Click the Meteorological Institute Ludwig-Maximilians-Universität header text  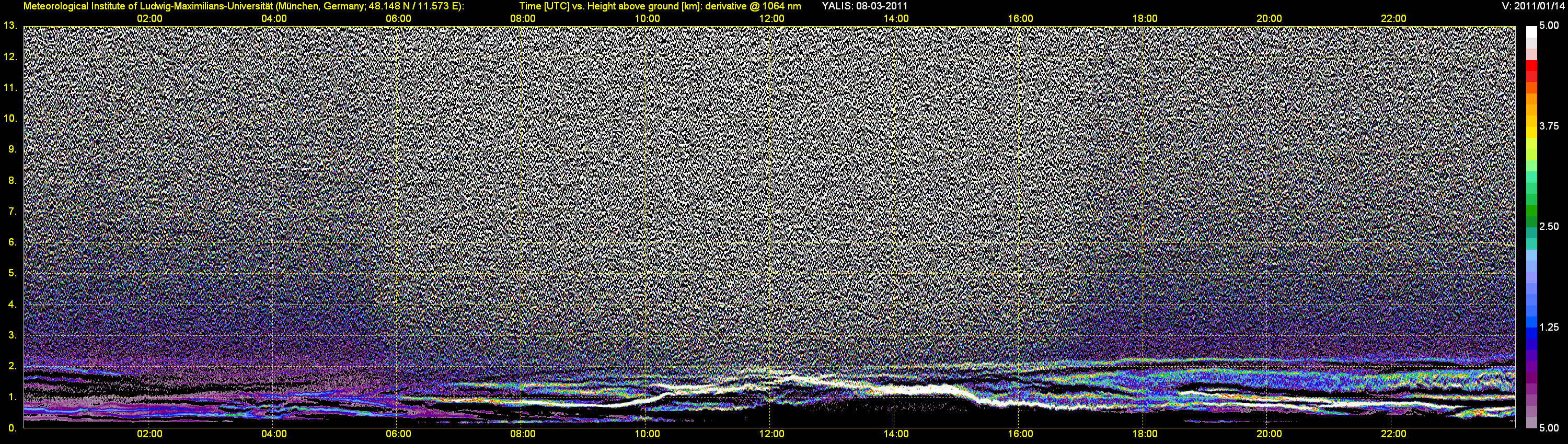tap(244, 6)
